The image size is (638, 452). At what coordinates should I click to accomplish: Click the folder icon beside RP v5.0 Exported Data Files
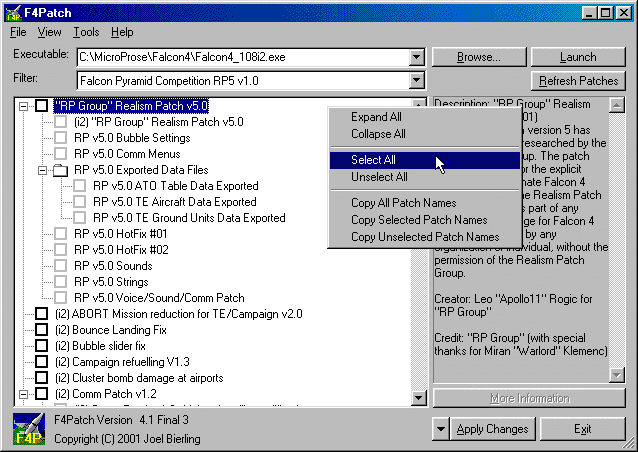pyautogui.click(x=61, y=170)
